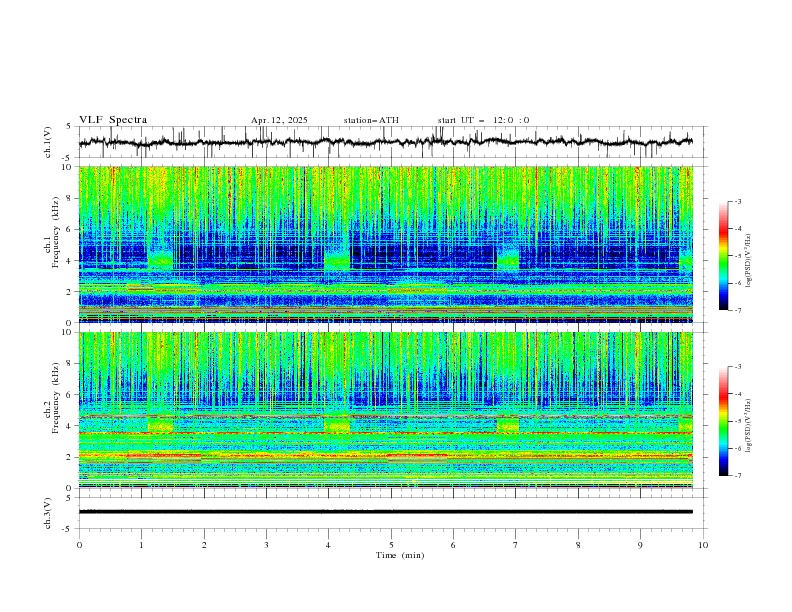Click the "8" frequency tick of ch.1 spectrogram
The image size is (792, 612).
pyautogui.click(x=70, y=198)
